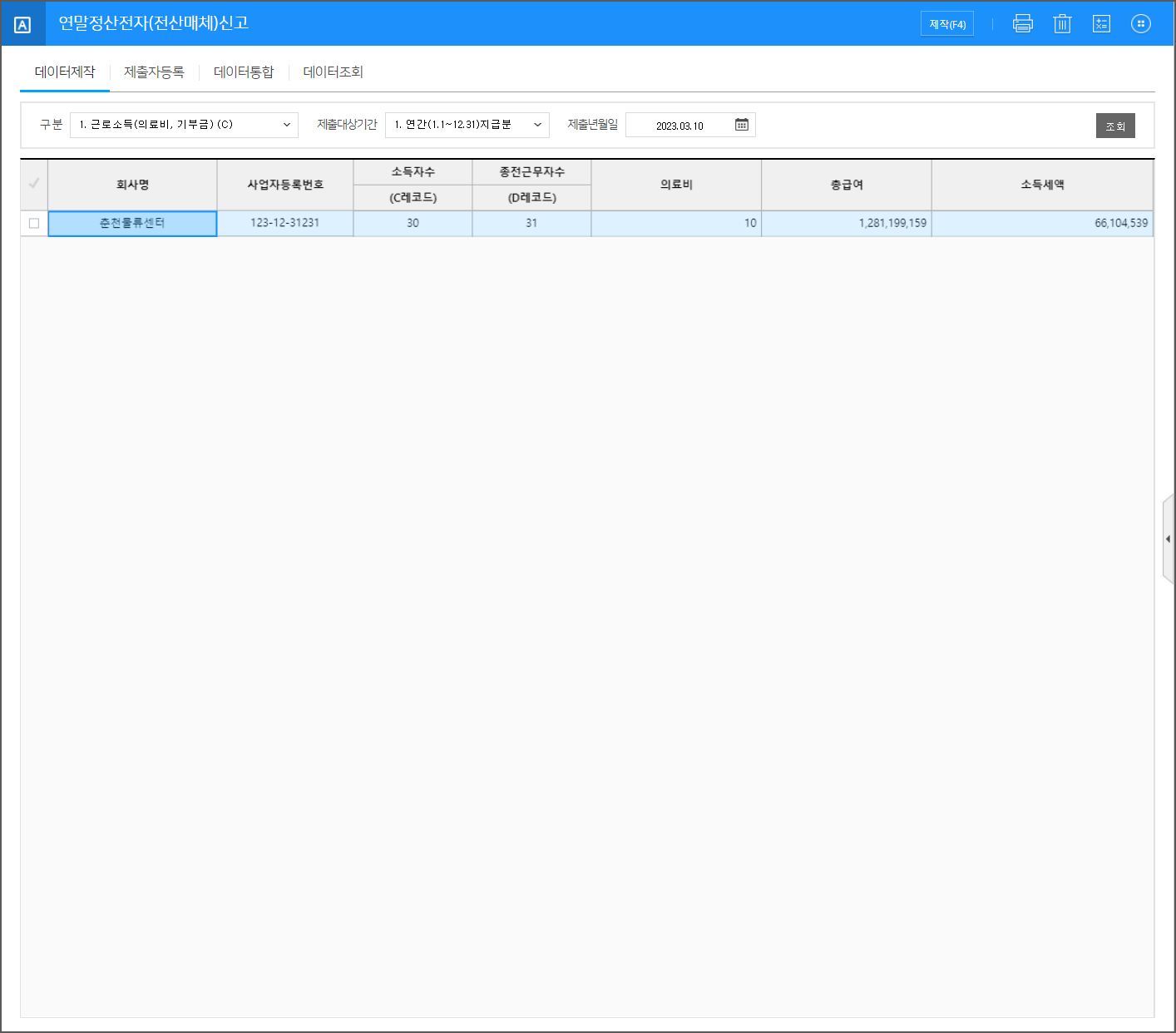The width and height of the screenshot is (1176, 1033).
Task: Open the circular more-options menu icon
Action: pyautogui.click(x=1141, y=24)
